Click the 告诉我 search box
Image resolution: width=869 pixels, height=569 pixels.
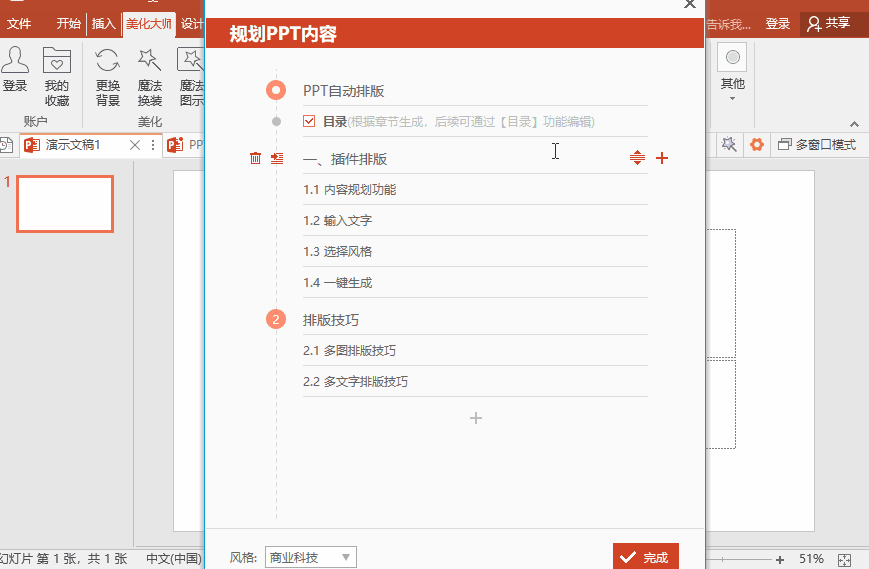pyautogui.click(x=729, y=24)
